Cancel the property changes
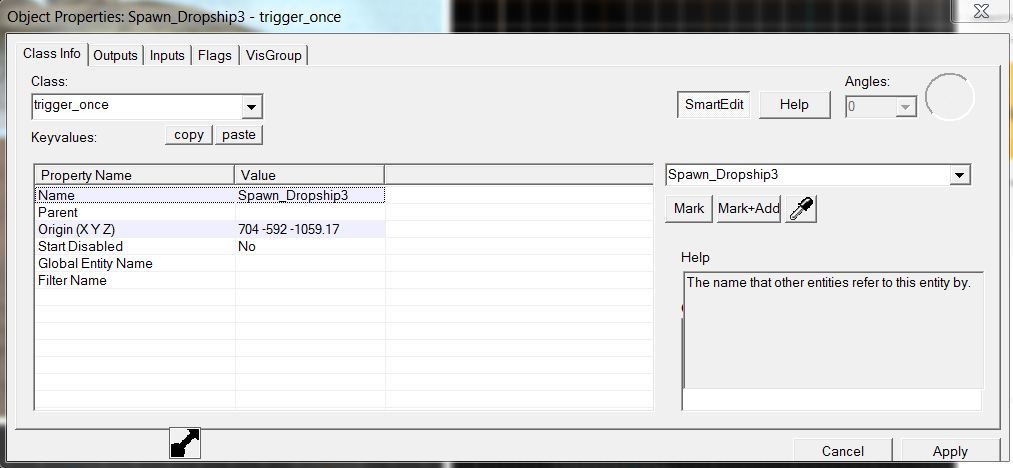Image resolution: width=1013 pixels, height=468 pixels. point(842,451)
